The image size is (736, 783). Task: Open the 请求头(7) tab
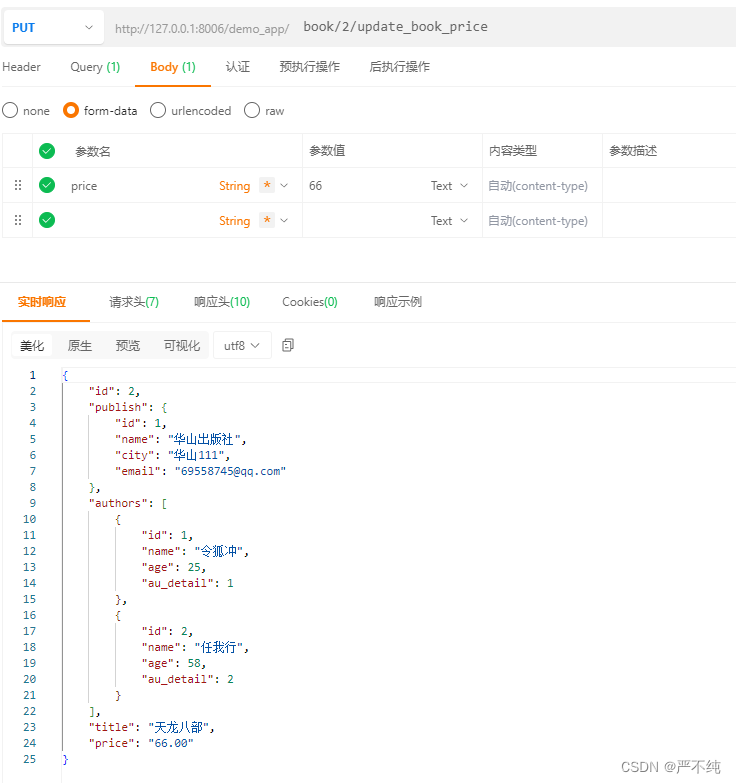click(134, 302)
